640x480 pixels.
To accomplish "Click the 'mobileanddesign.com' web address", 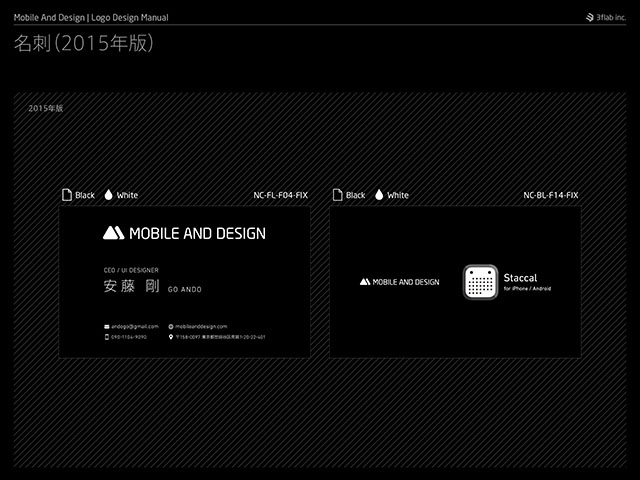I will tap(201, 327).
